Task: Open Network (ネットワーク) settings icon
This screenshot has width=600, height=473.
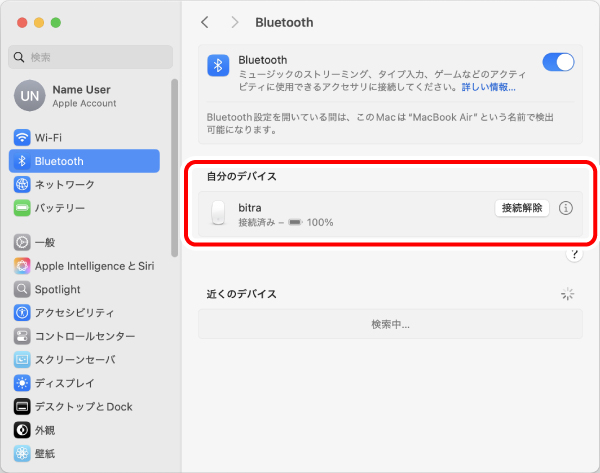Action: [x=23, y=185]
